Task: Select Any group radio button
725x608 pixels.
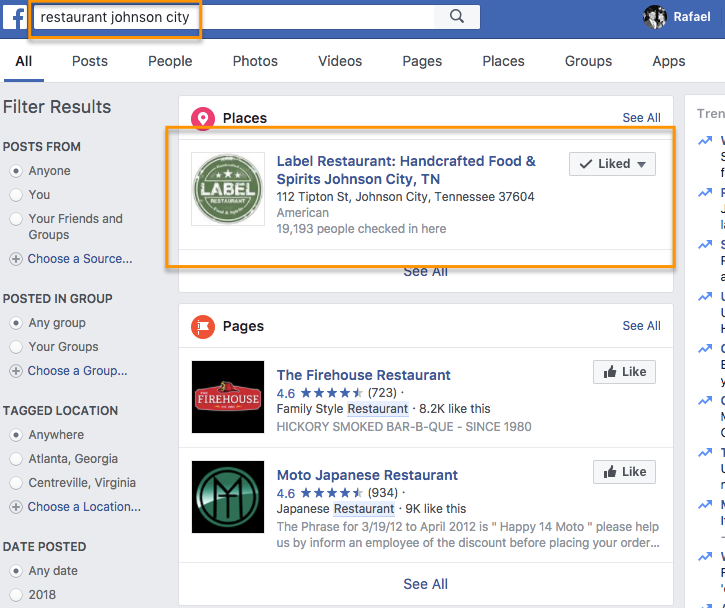Action: (x=16, y=323)
